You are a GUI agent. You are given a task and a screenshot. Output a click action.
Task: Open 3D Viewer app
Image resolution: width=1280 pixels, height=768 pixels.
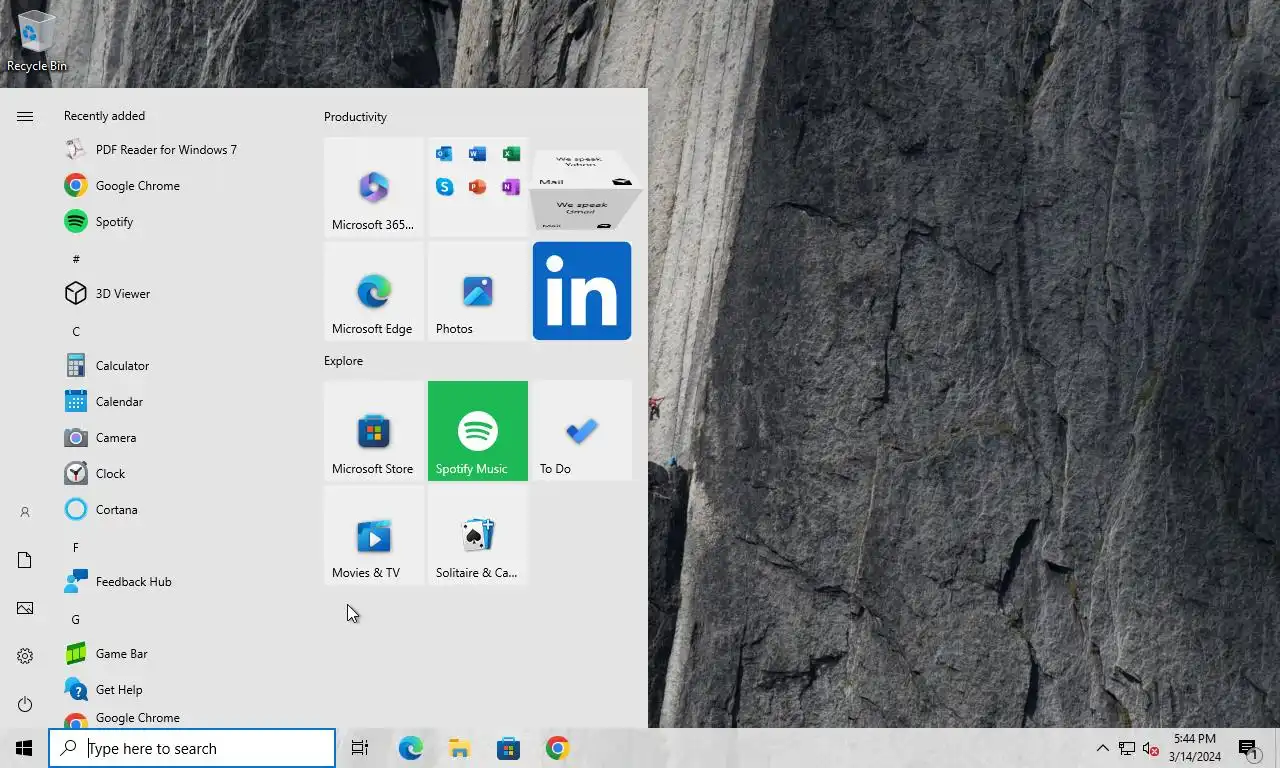pyautogui.click(x=180, y=294)
